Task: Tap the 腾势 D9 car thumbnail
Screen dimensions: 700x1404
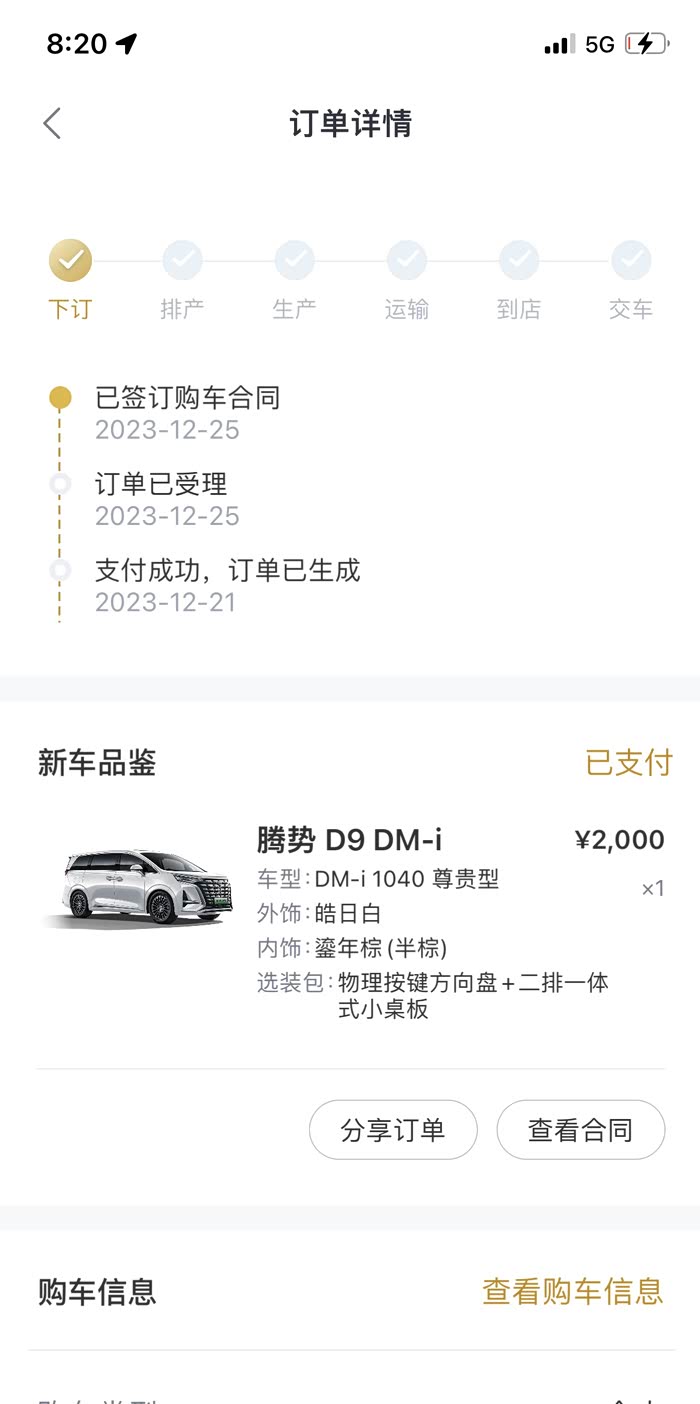Action: tap(137, 888)
